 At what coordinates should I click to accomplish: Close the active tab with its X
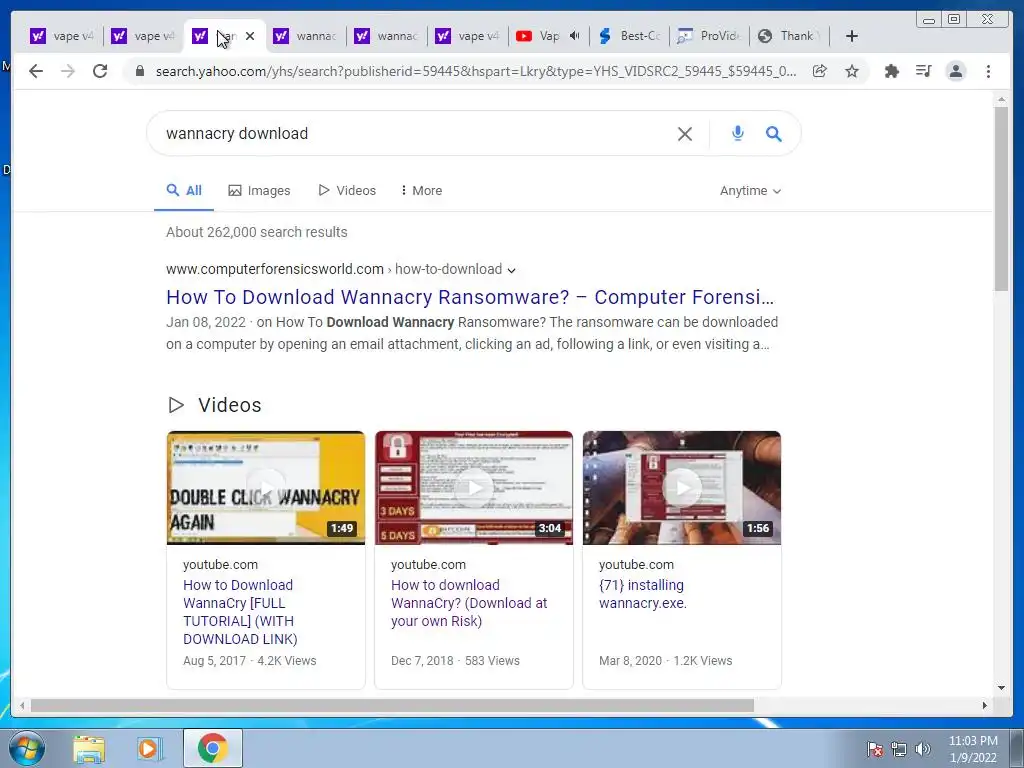249,36
